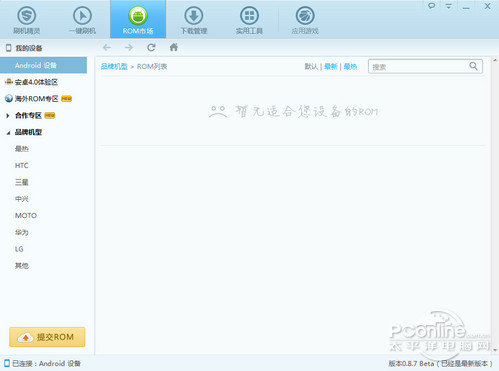Open the 应用游戏 apps and games icon
This screenshot has width=499, height=371.
click(305, 16)
